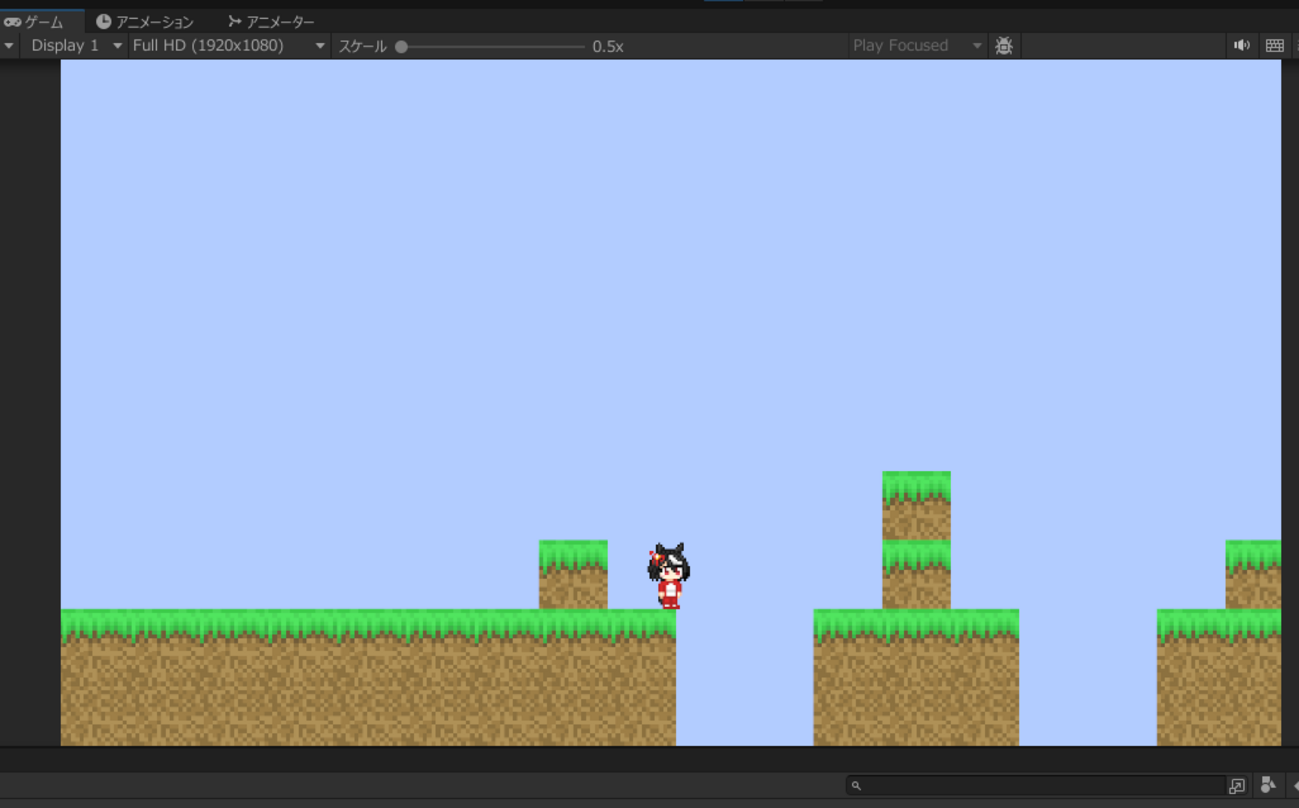The height and width of the screenshot is (808, 1299).
Task: Click the pop-out icon beside the search field
Action: (1237, 785)
